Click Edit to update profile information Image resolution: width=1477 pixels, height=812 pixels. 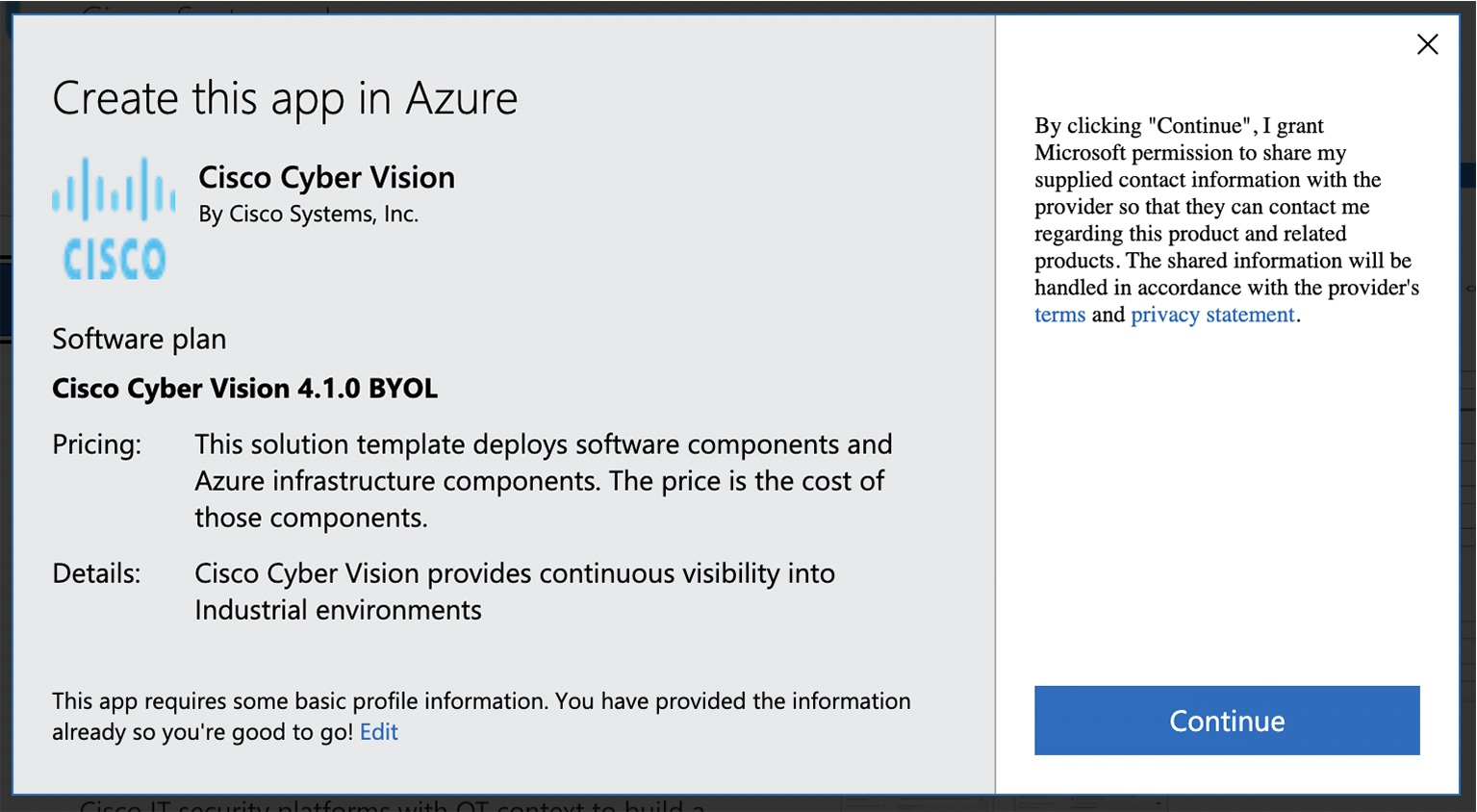click(x=378, y=732)
